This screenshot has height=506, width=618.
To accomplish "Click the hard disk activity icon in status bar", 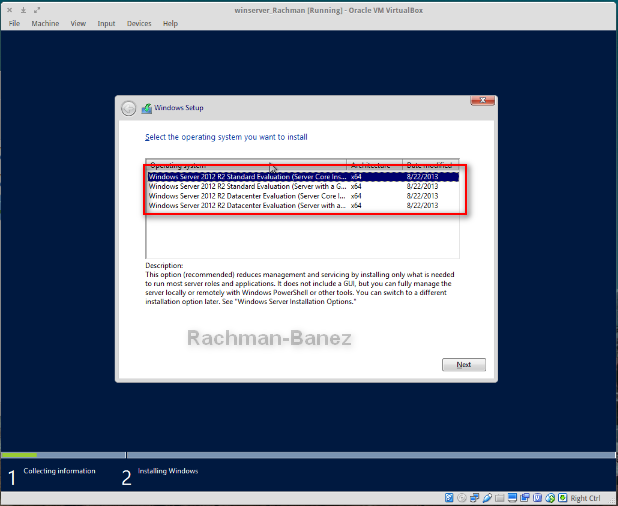I will (x=449, y=498).
